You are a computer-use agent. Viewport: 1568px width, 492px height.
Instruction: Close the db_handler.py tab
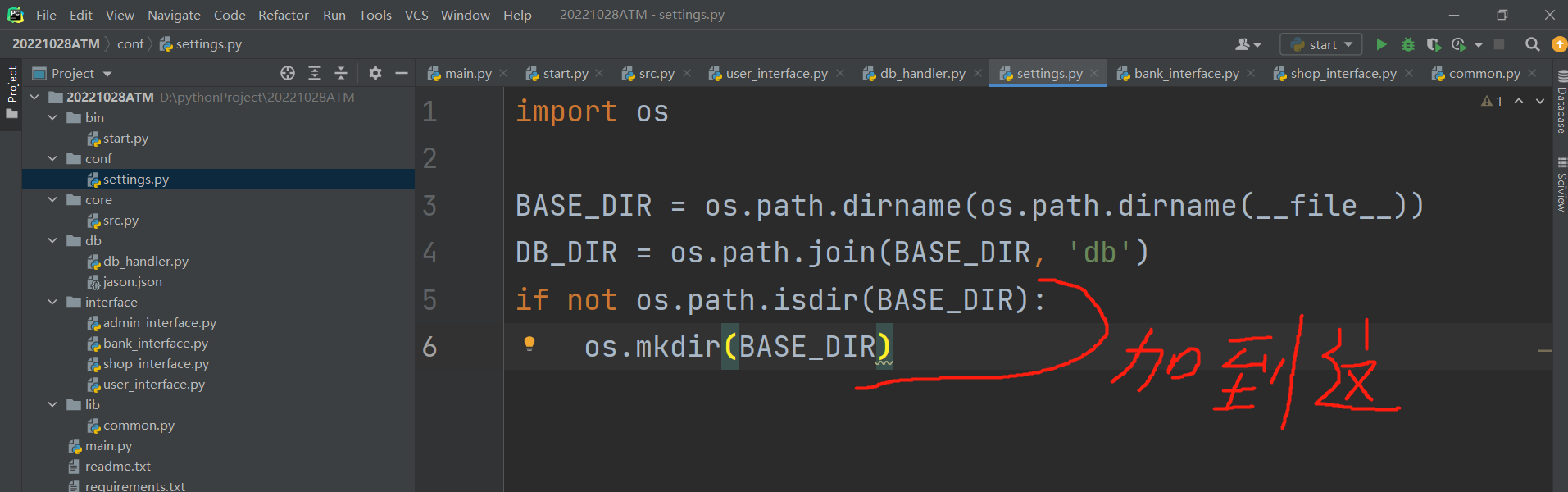(978, 73)
